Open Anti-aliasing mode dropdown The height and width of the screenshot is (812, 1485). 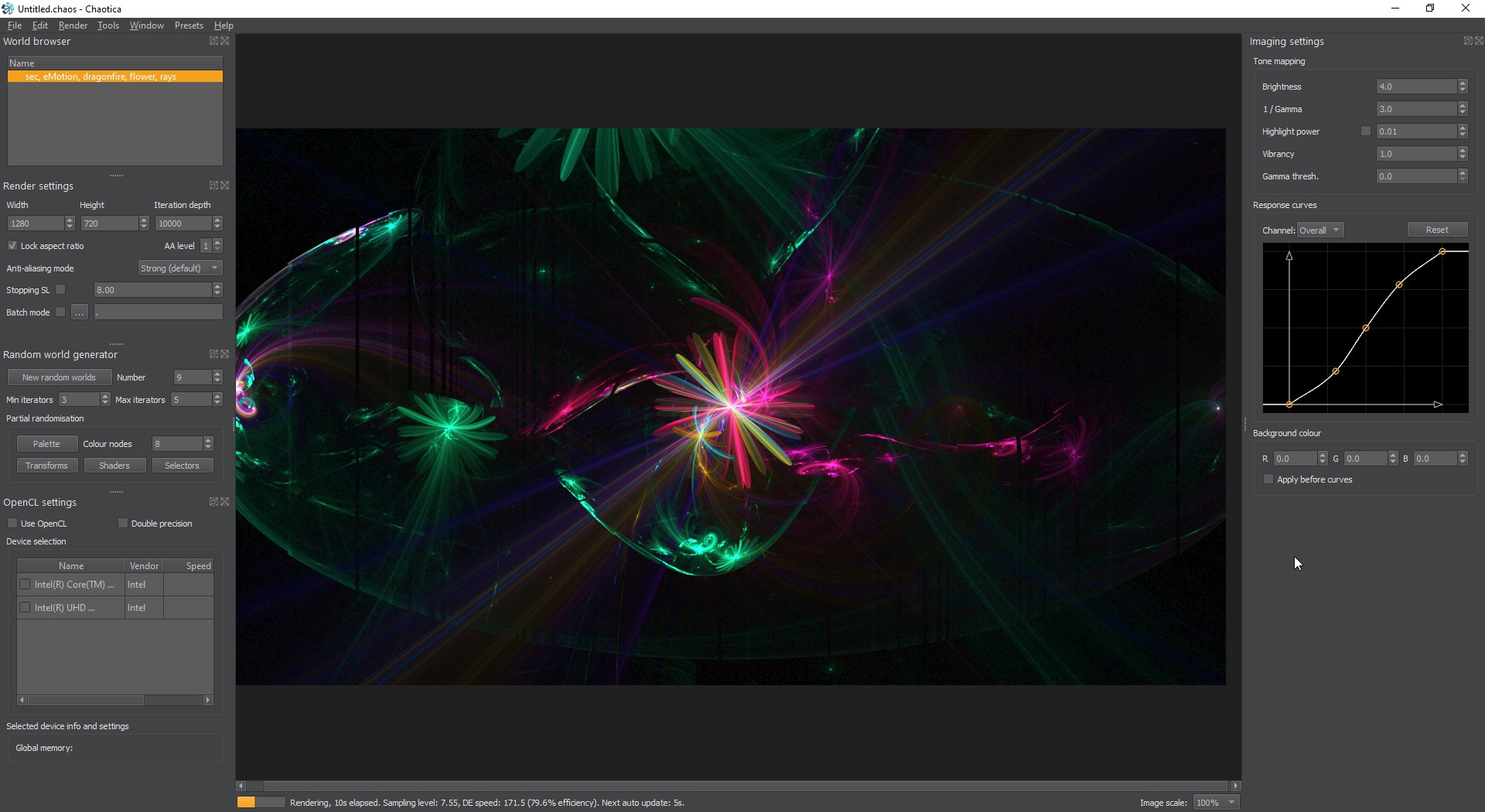(x=179, y=268)
